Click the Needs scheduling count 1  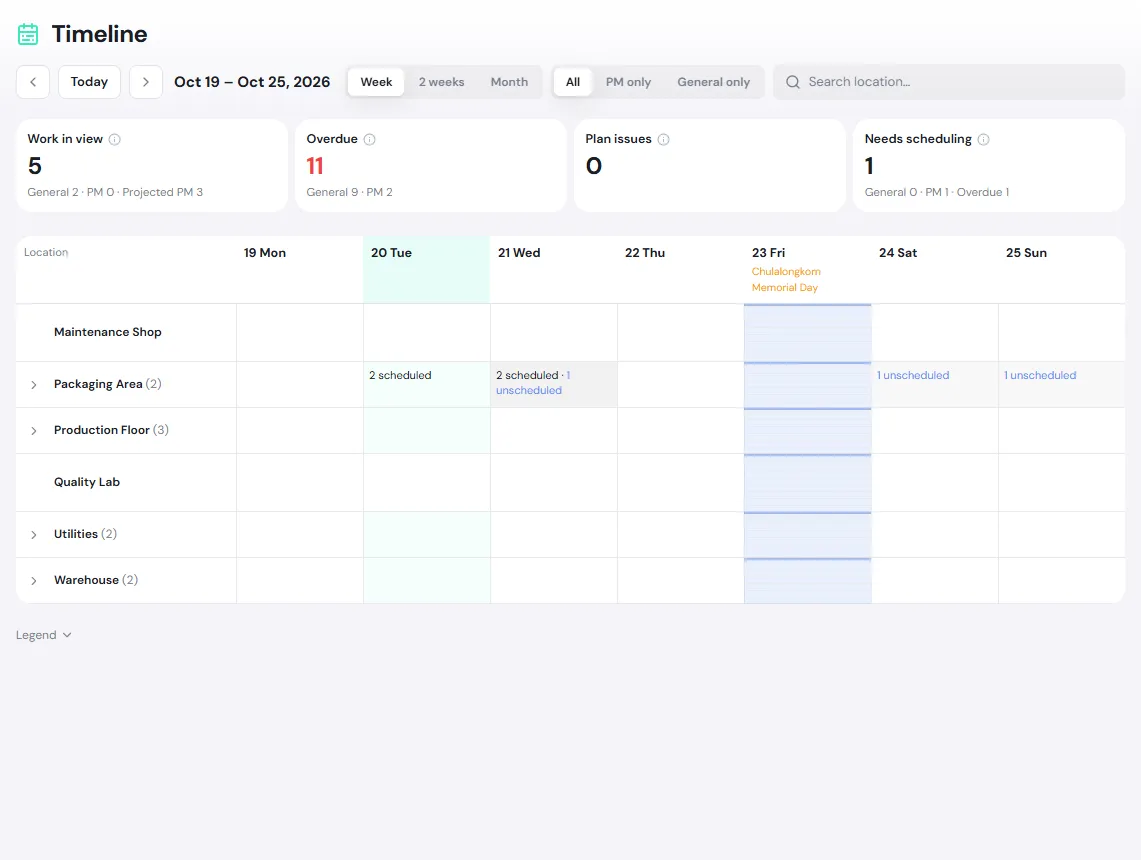coord(869,166)
